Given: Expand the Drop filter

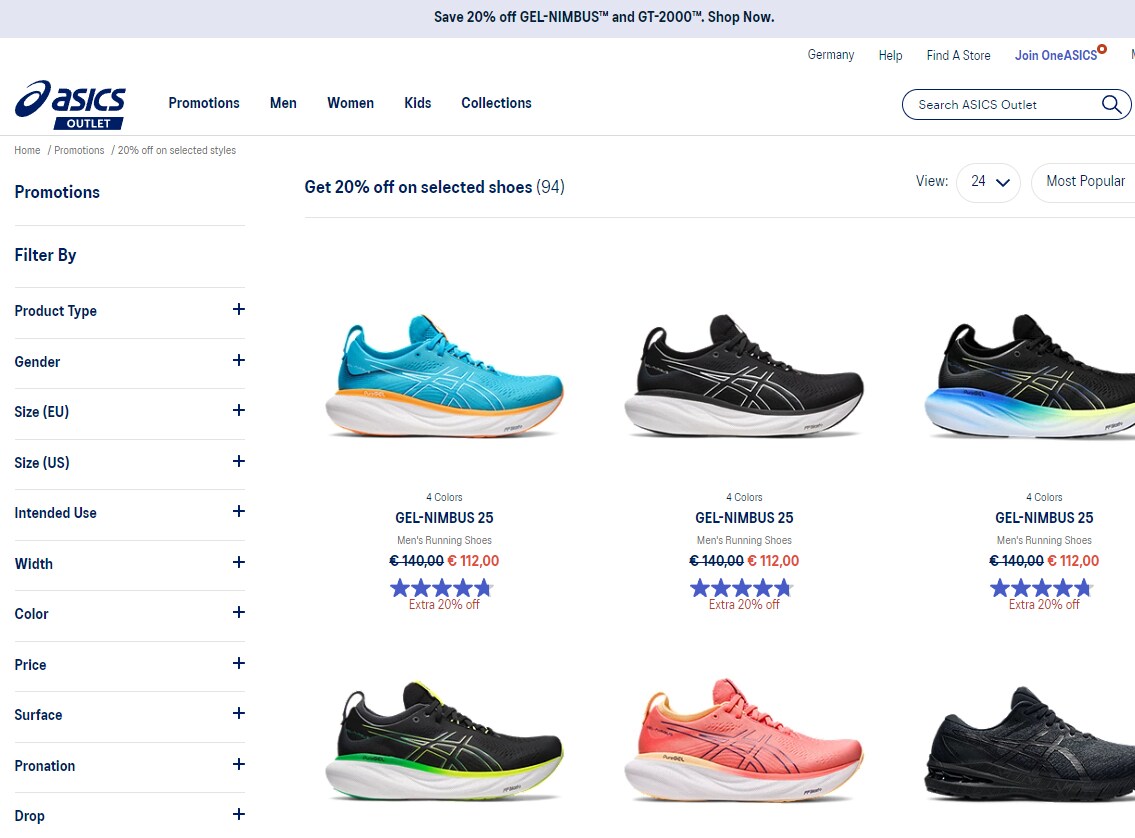Looking at the screenshot, I should click(x=130, y=815).
